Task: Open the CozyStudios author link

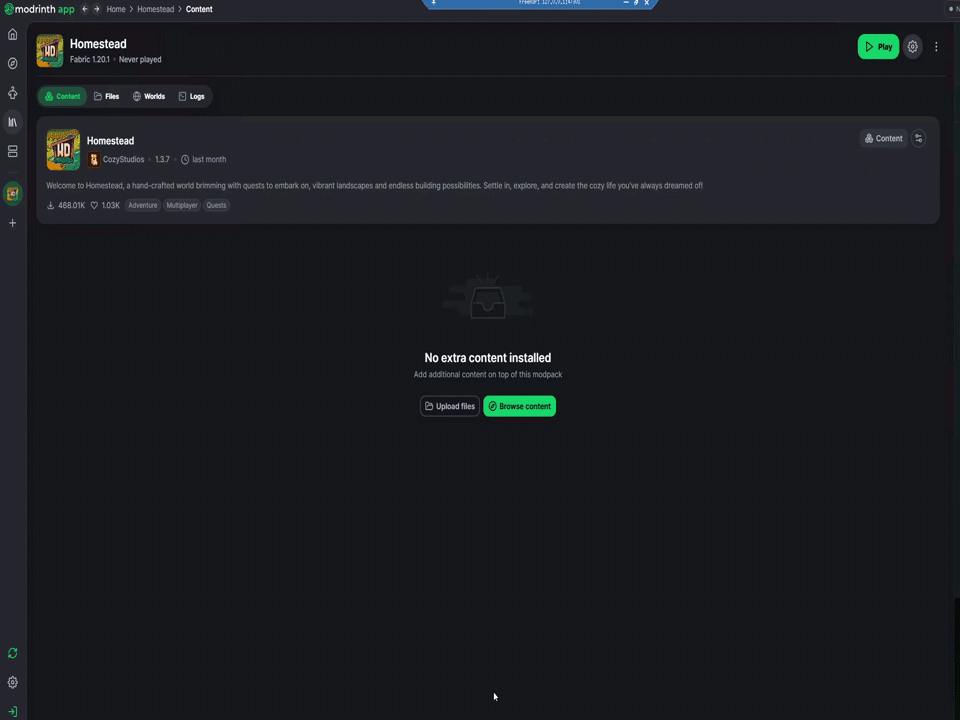Action: pyautogui.click(x=123, y=159)
